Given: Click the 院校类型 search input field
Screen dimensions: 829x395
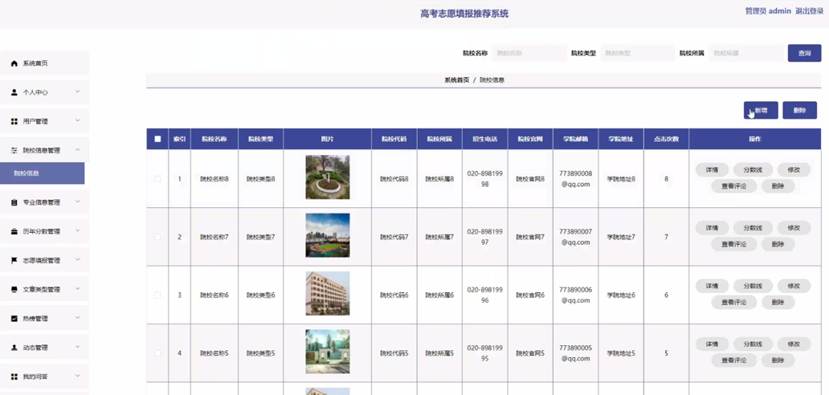Looking at the screenshot, I should tap(637, 53).
